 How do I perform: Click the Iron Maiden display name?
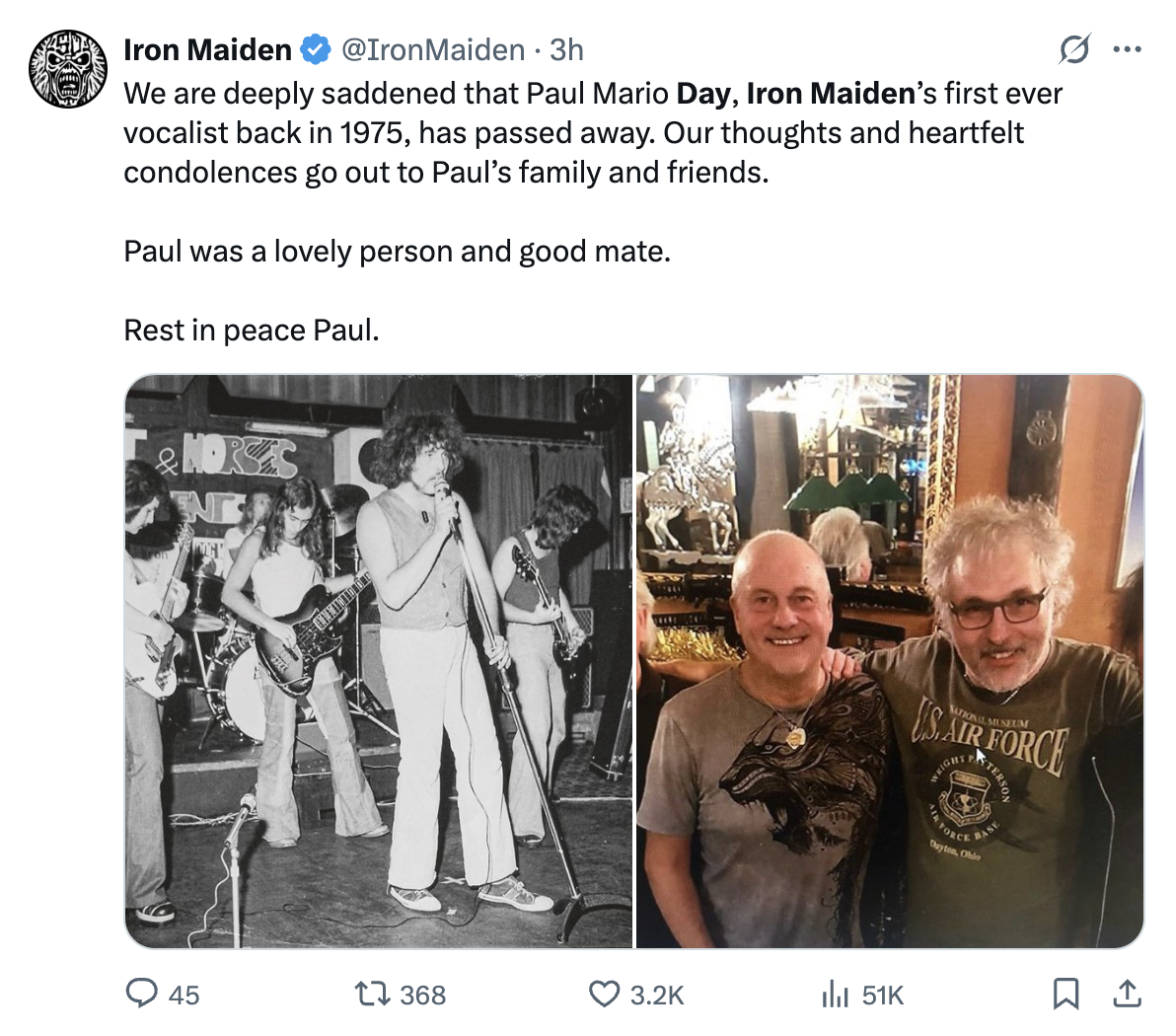click(208, 49)
